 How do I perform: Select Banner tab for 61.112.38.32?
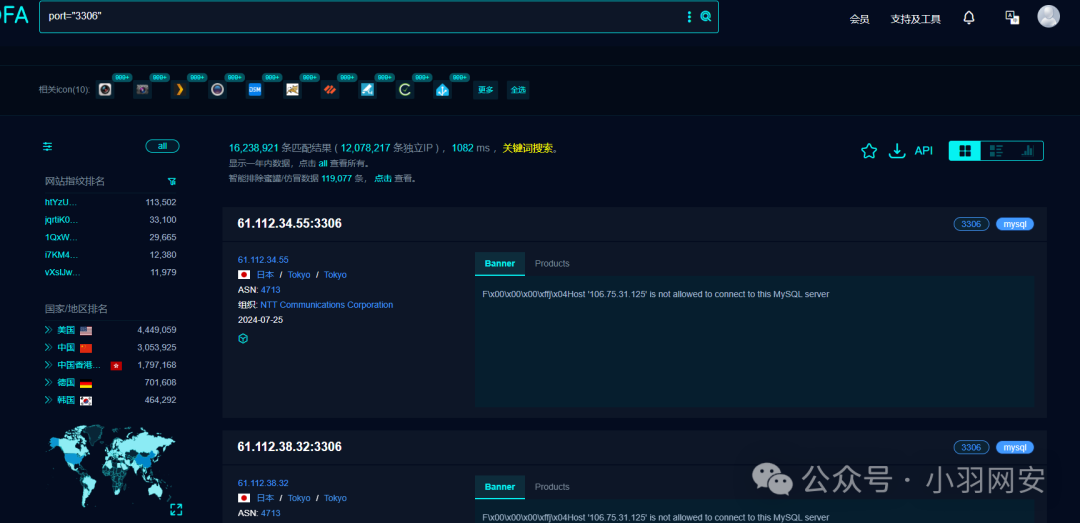499,487
